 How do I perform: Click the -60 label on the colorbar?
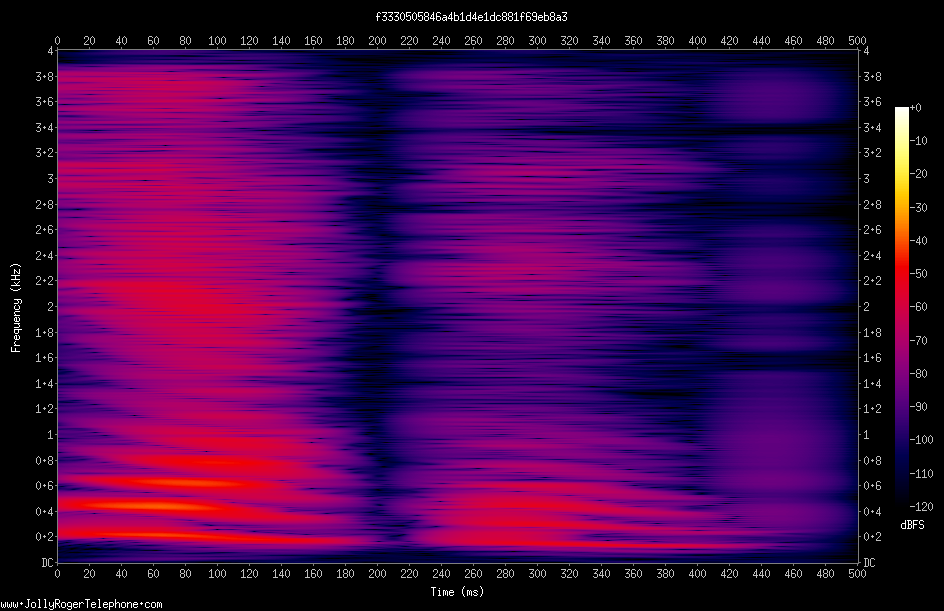[918, 307]
